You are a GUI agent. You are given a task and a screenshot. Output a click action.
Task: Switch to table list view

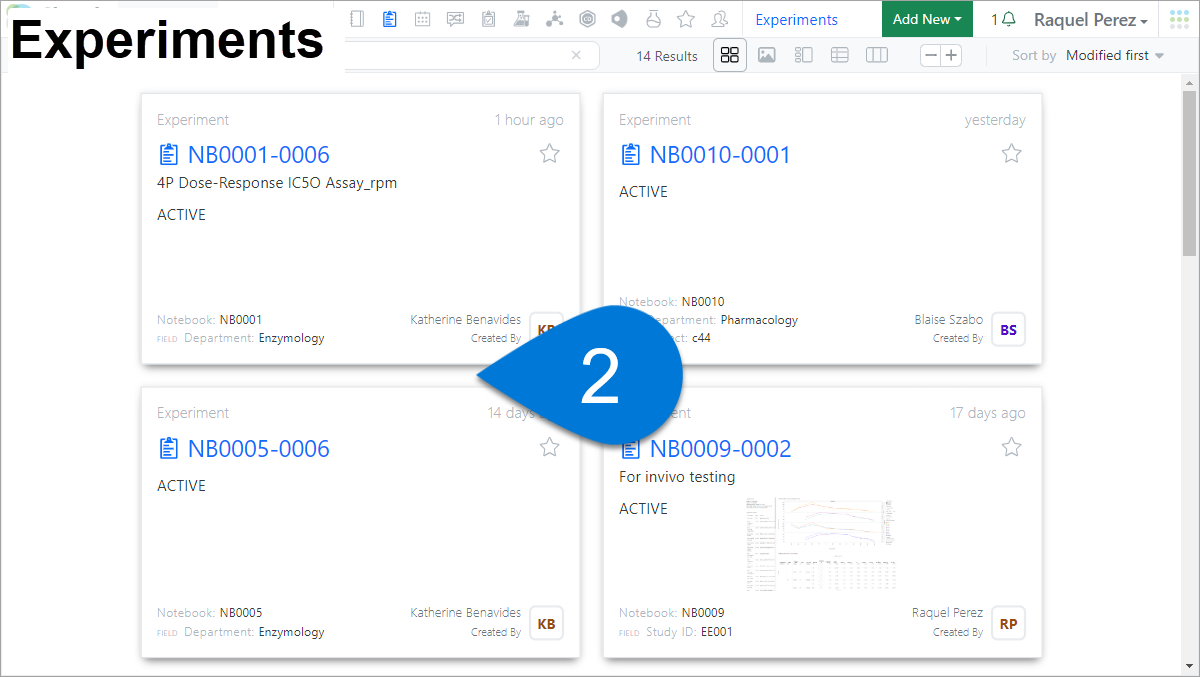pos(840,55)
